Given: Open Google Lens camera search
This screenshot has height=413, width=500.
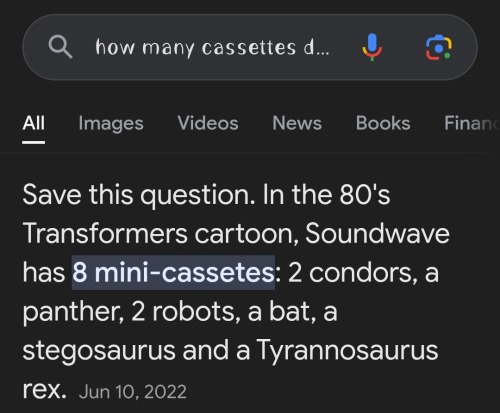Looking at the screenshot, I should point(439,48).
